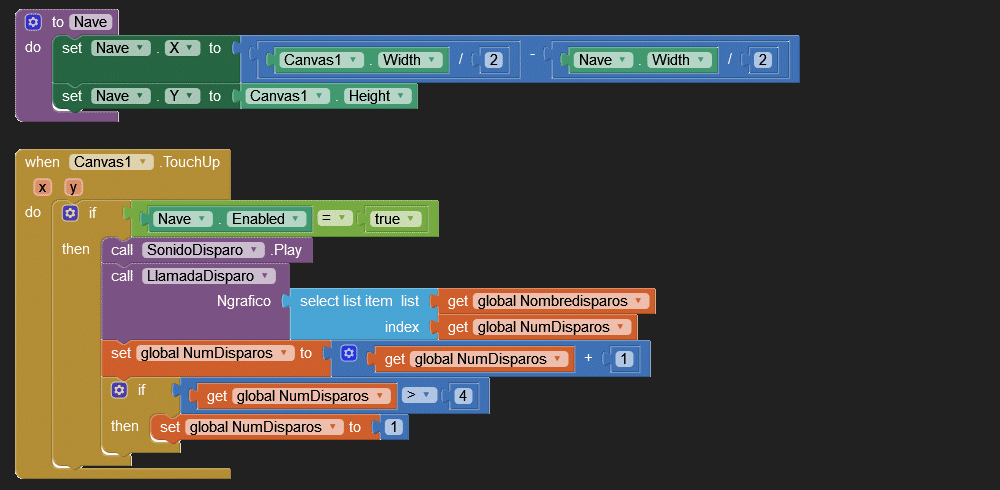Open the SonidoDisparo component dropdown
Viewport: 1000px width, 490px height.
(x=254, y=250)
